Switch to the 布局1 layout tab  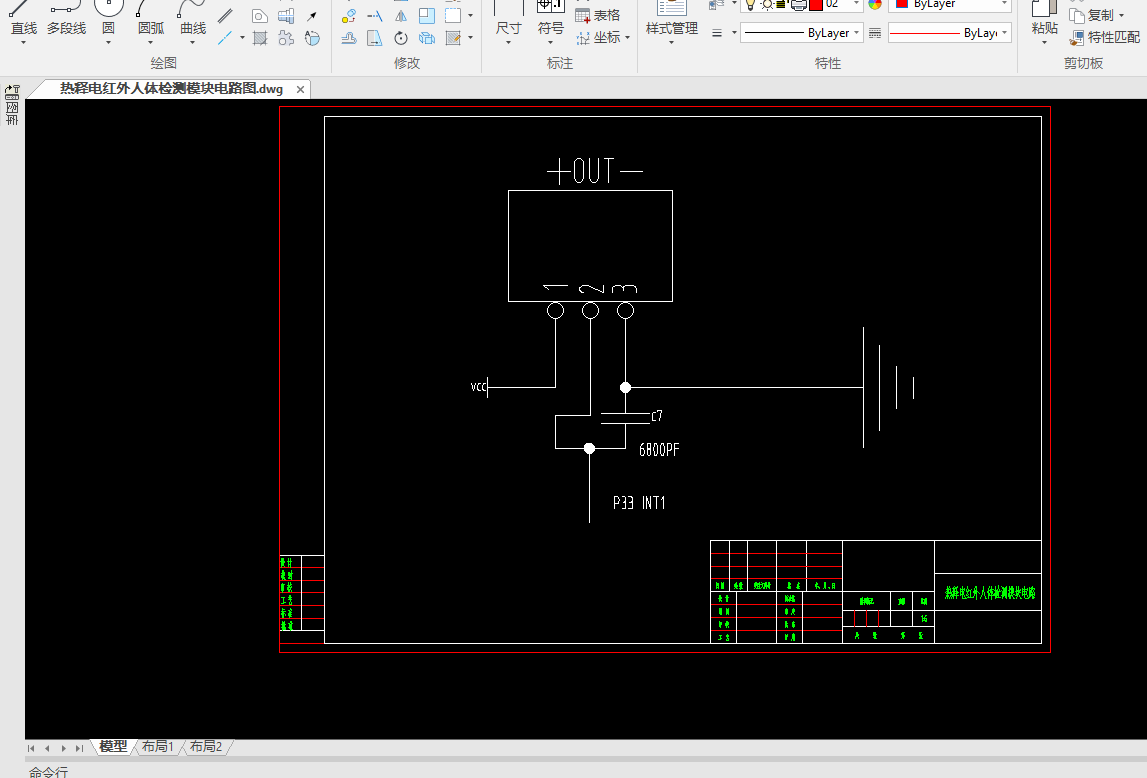(157, 747)
